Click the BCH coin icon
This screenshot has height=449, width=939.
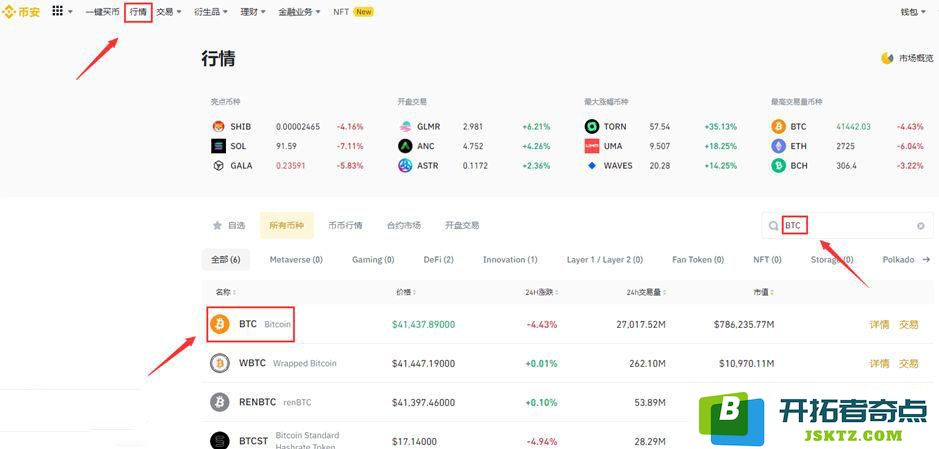pyautogui.click(x=779, y=166)
